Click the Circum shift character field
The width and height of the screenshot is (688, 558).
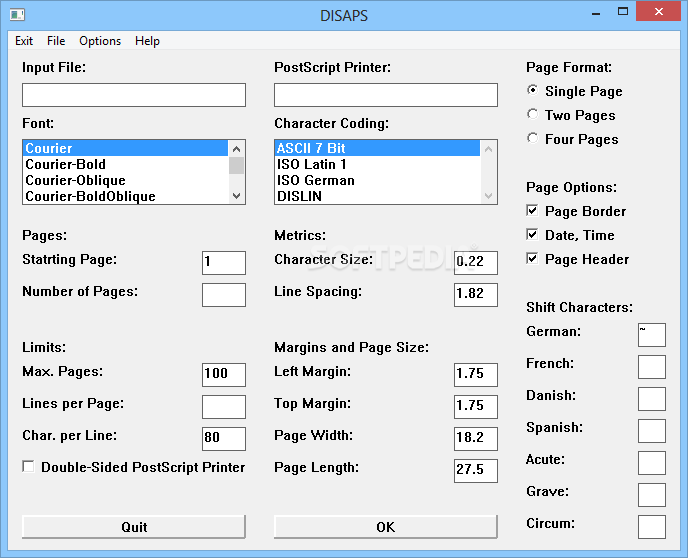point(652,527)
